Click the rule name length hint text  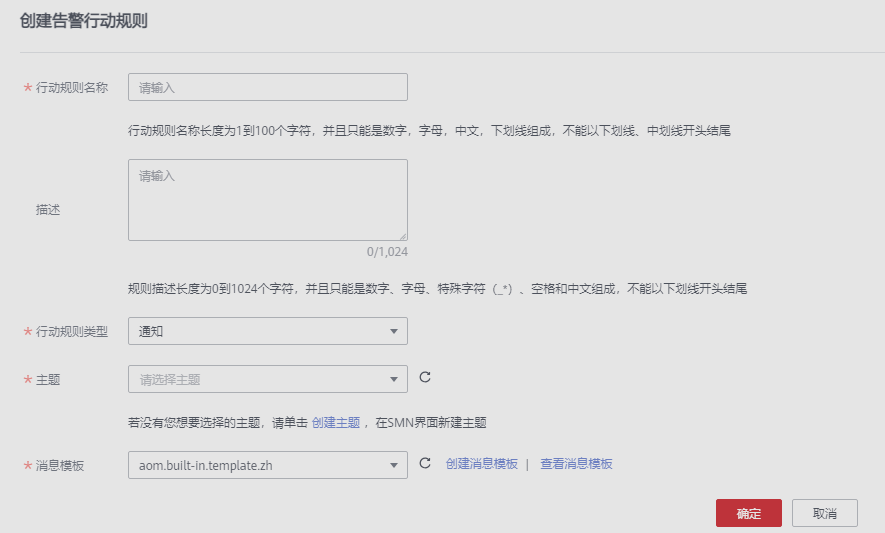tap(429, 131)
